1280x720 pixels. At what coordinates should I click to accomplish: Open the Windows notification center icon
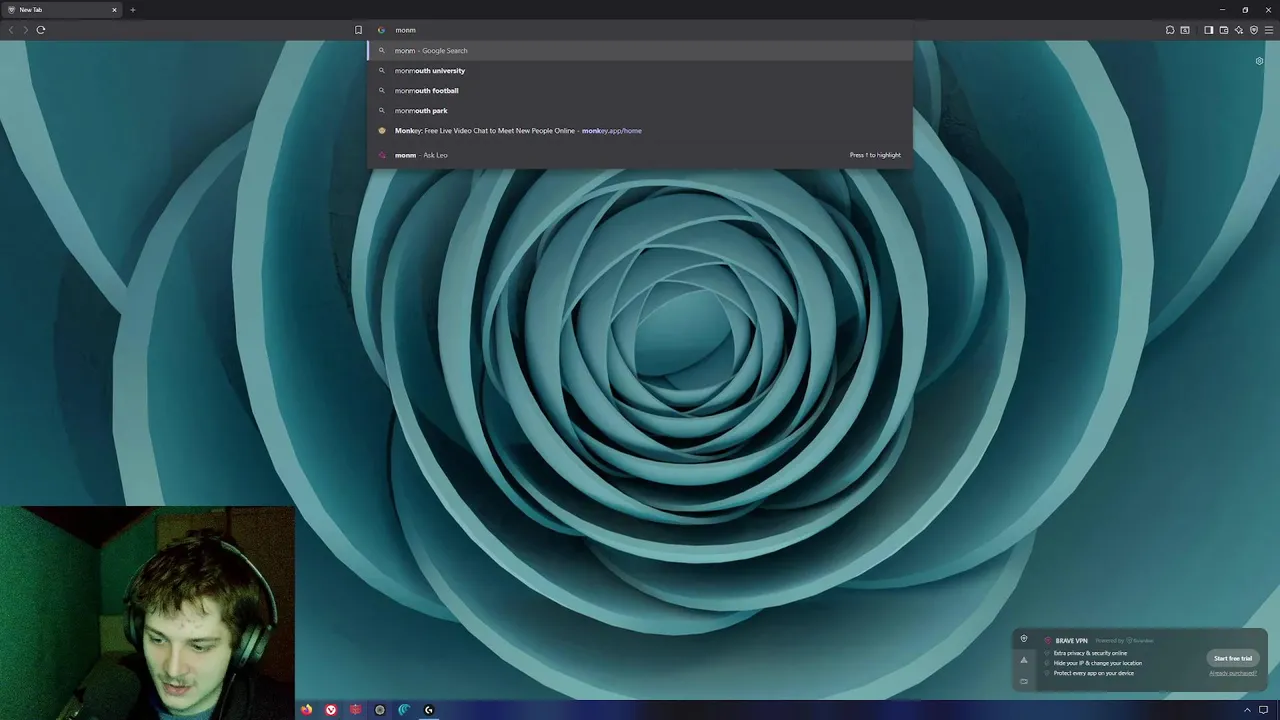coord(1263,710)
